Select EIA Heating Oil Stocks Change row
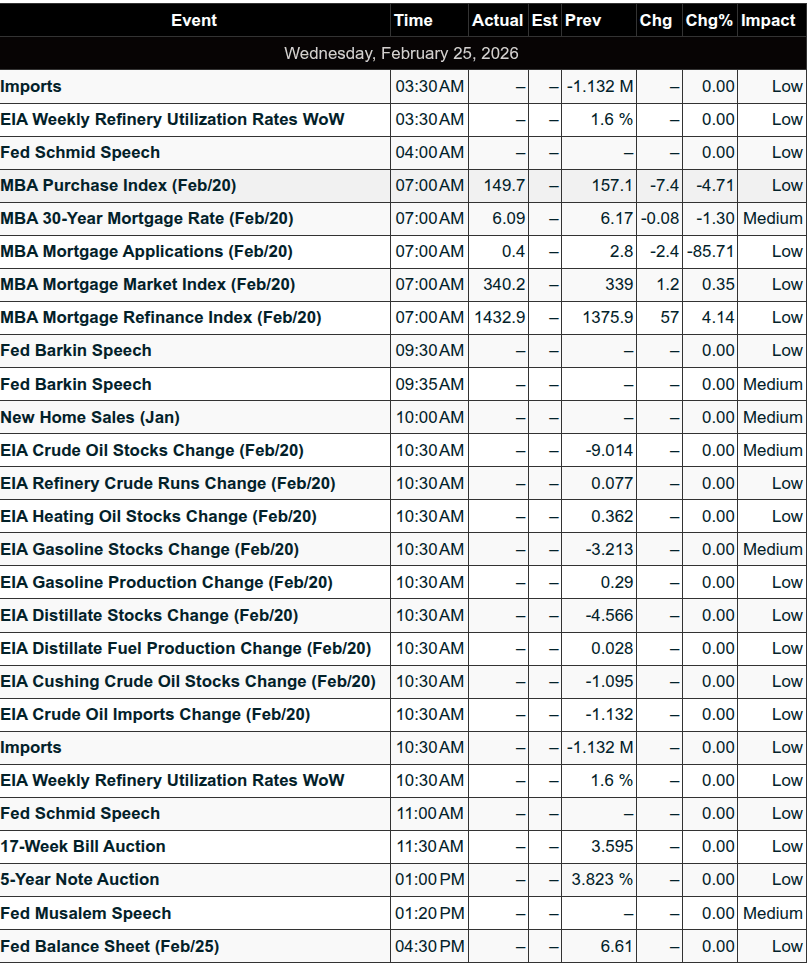 (x=158, y=516)
